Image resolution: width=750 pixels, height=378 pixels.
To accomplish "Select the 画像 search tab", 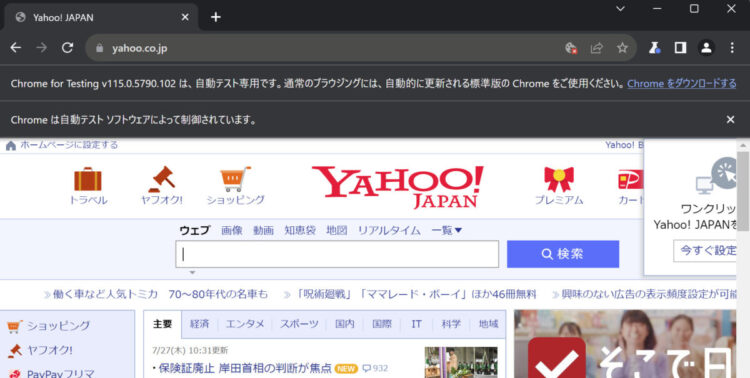I will pos(232,230).
